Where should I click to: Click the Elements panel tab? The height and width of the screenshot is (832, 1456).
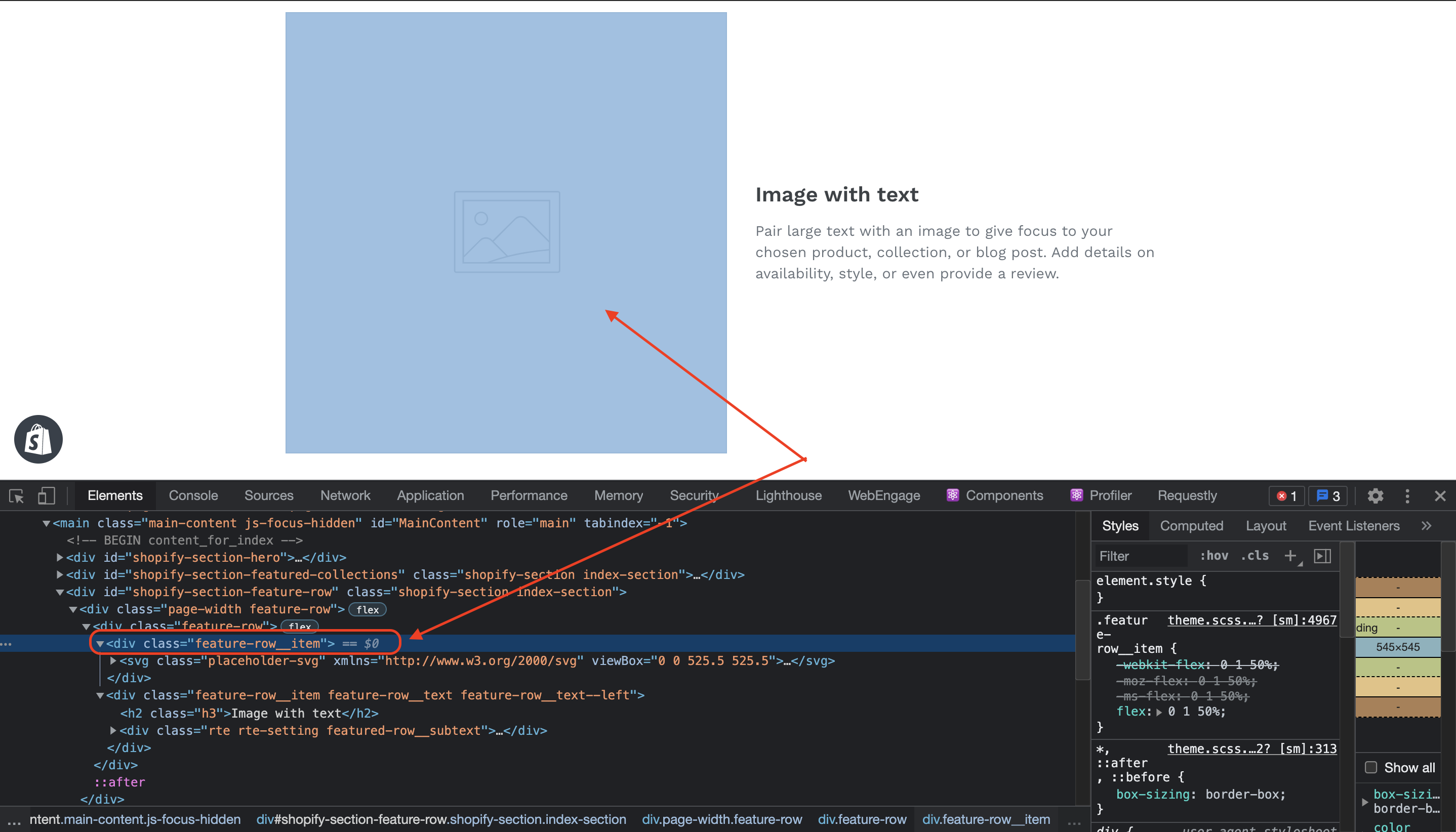[x=114, y=496]
